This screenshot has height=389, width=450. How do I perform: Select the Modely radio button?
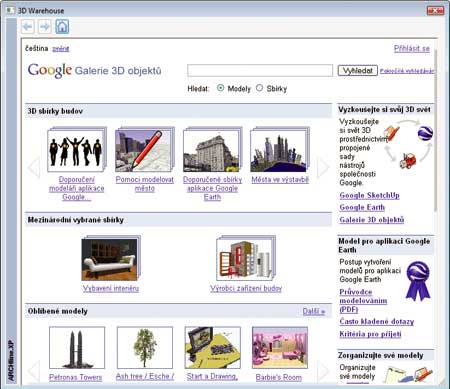(x=220, y=88)
